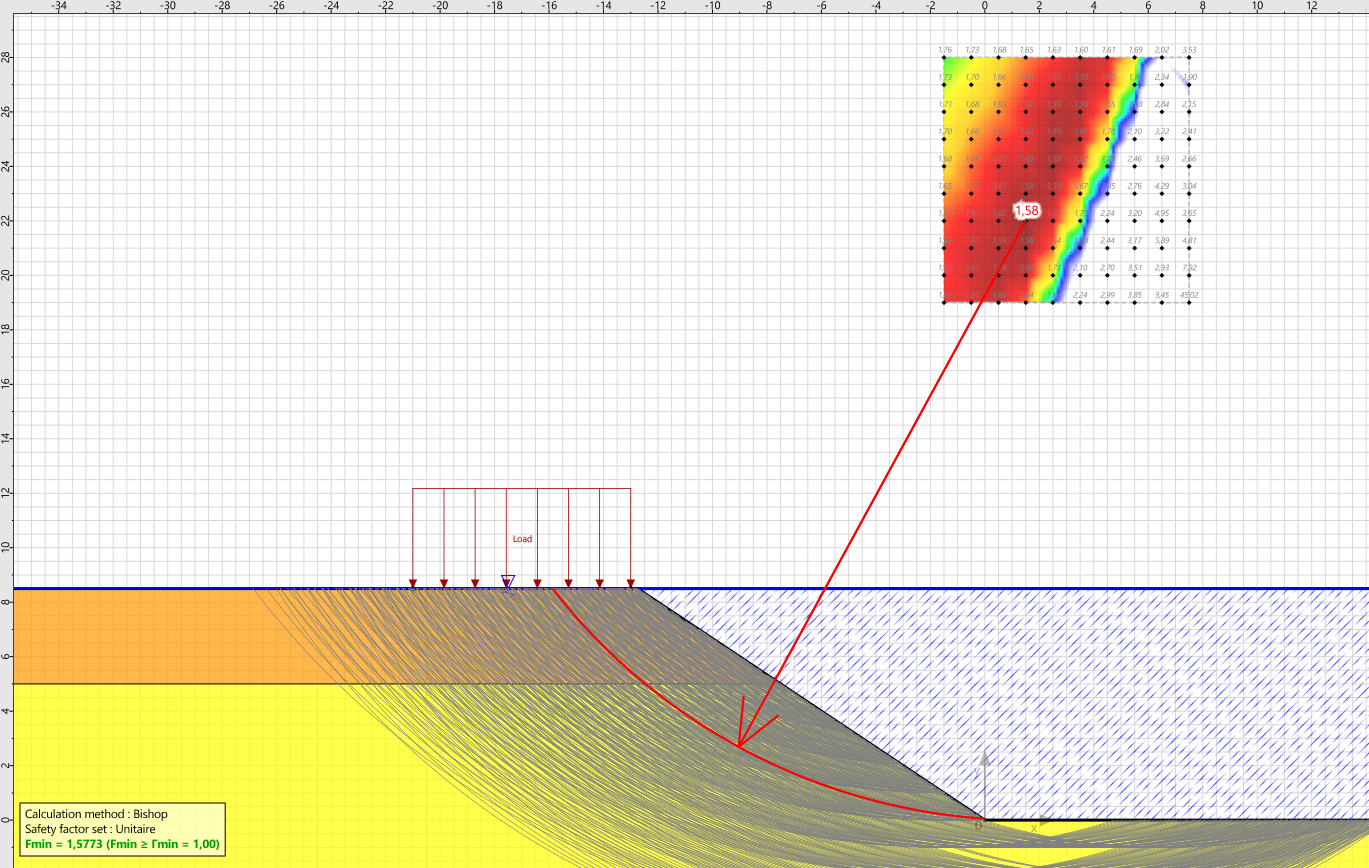
Task: Click the green Fmin = 1,5773 result text
Action: (122, 846)
